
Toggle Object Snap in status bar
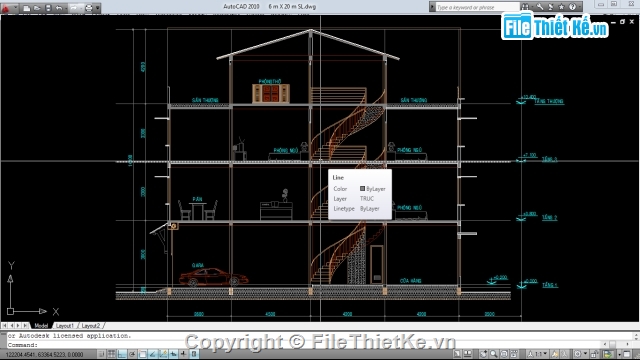(142, 354)
